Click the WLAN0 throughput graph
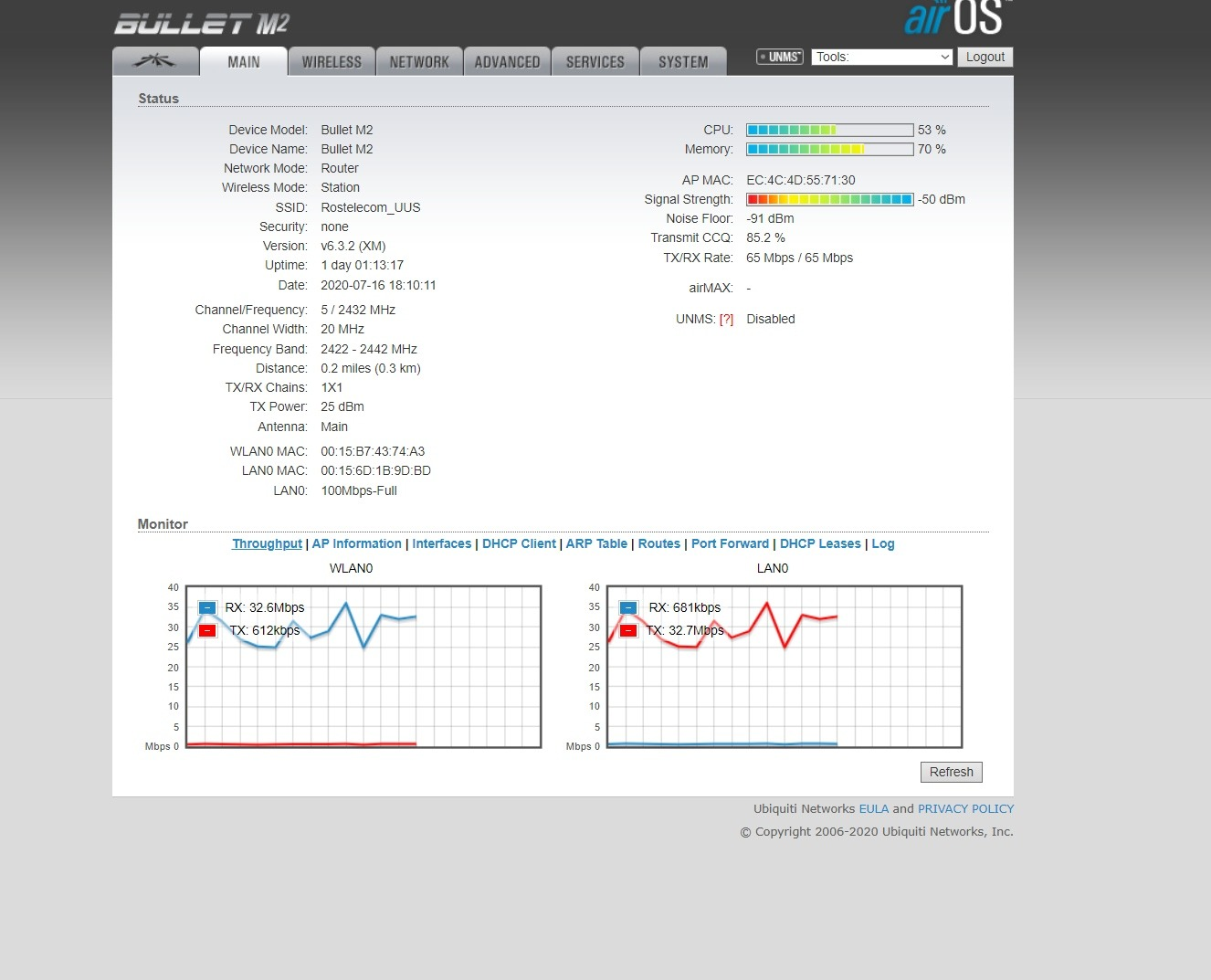 click(x=364, y=667)
